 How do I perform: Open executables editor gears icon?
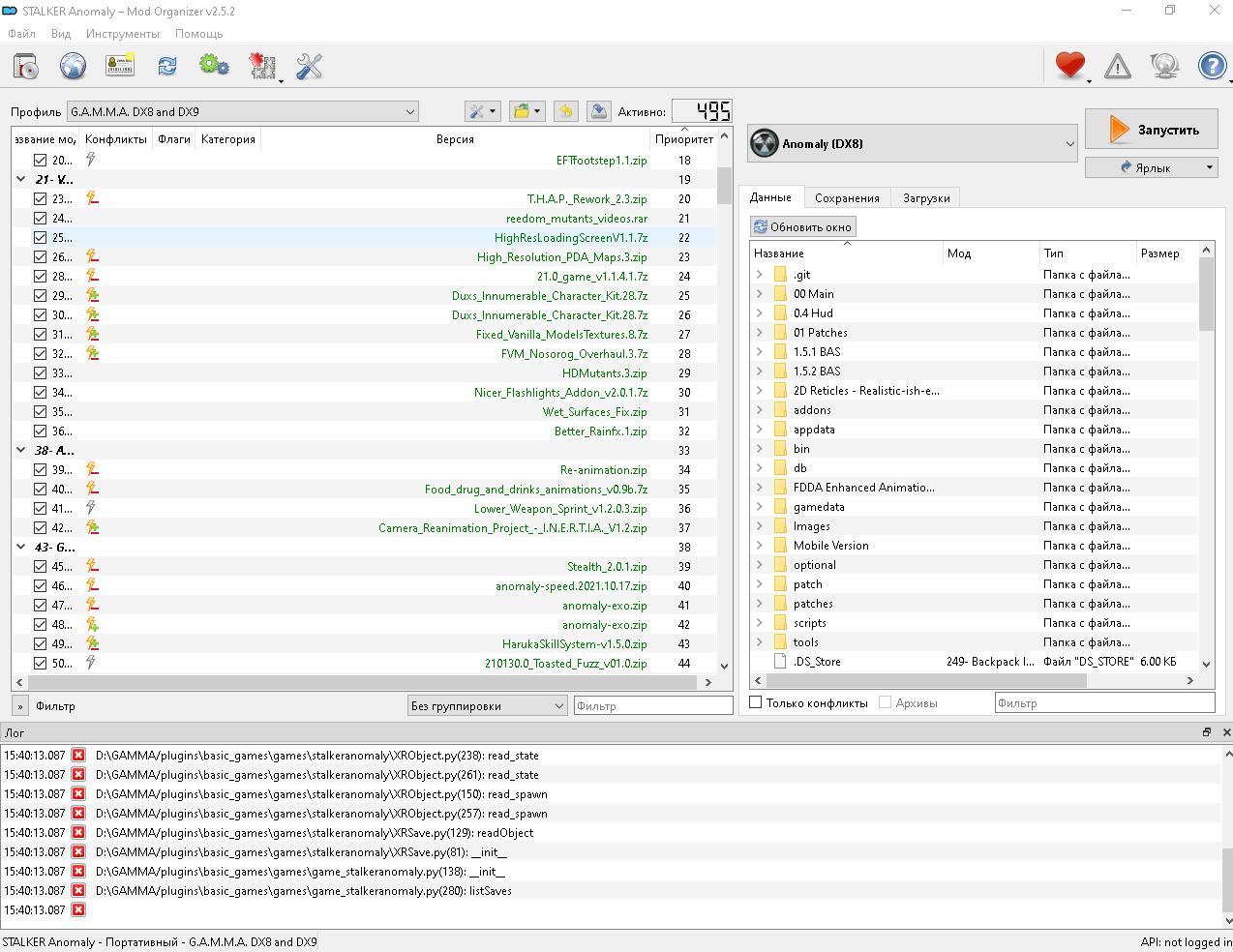(214, 66)
